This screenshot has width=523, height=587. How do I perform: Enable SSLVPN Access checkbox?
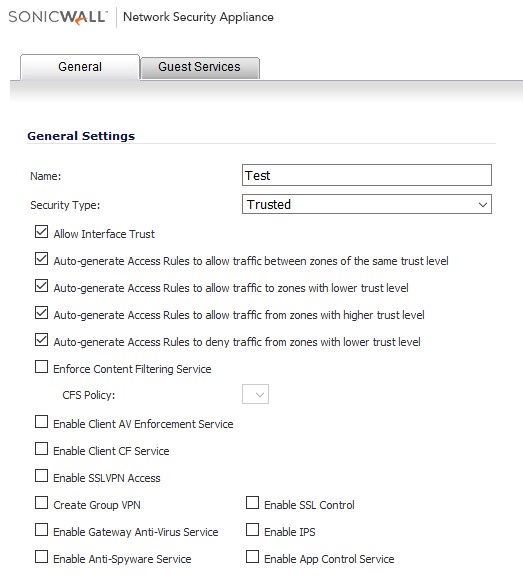click(x=41, y=476)
